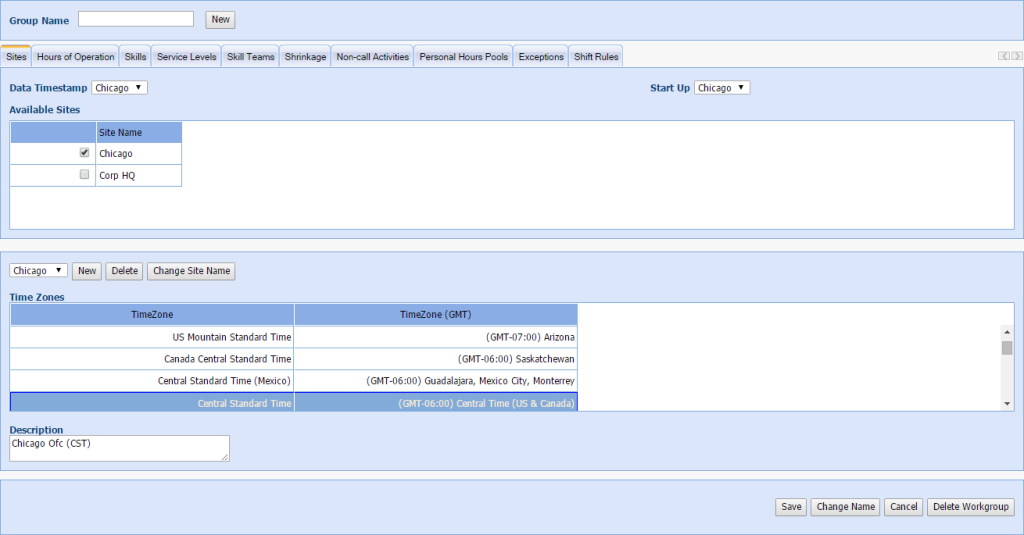
Task: Uncheck the Chicago site checkbox
Action: point(84,153)
